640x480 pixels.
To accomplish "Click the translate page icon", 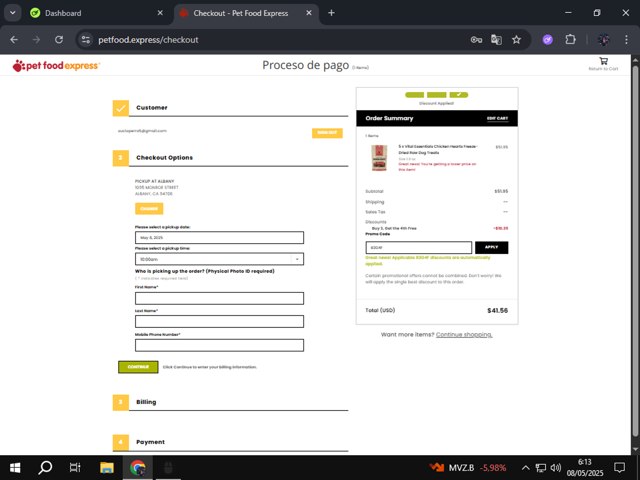I will 496,40.
